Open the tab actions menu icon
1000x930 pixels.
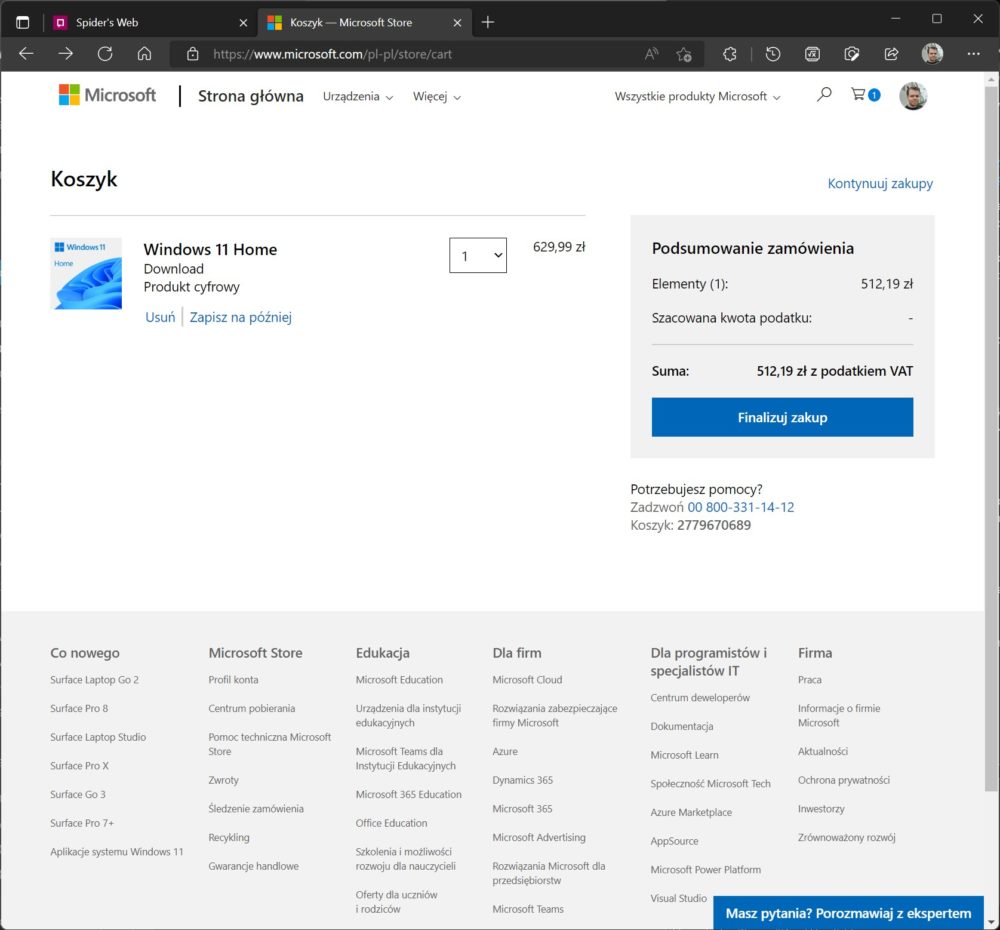click(23, 22)
